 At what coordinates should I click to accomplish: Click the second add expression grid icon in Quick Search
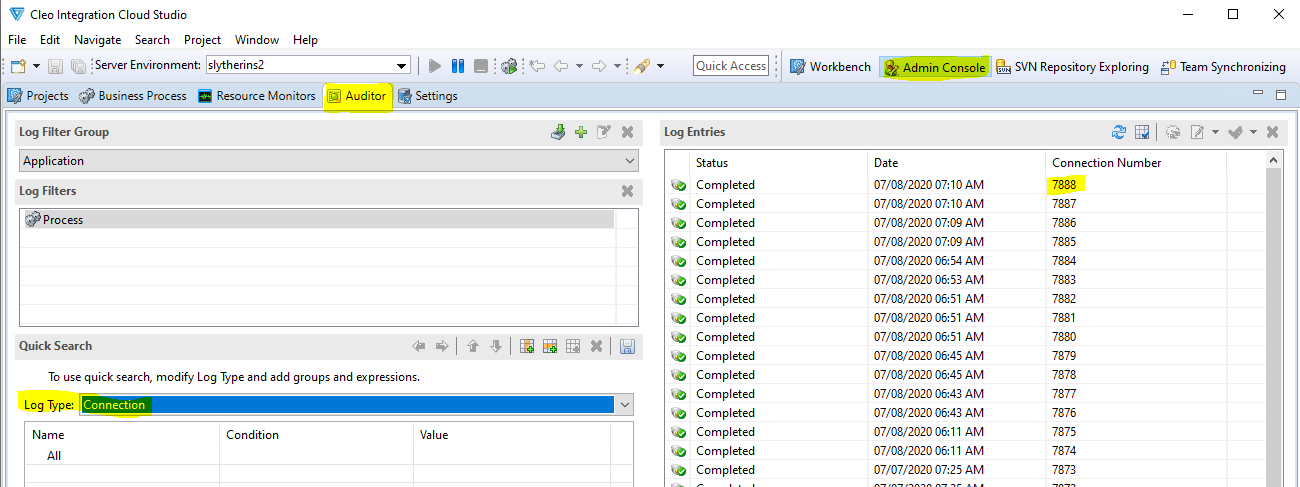point(550,346)
